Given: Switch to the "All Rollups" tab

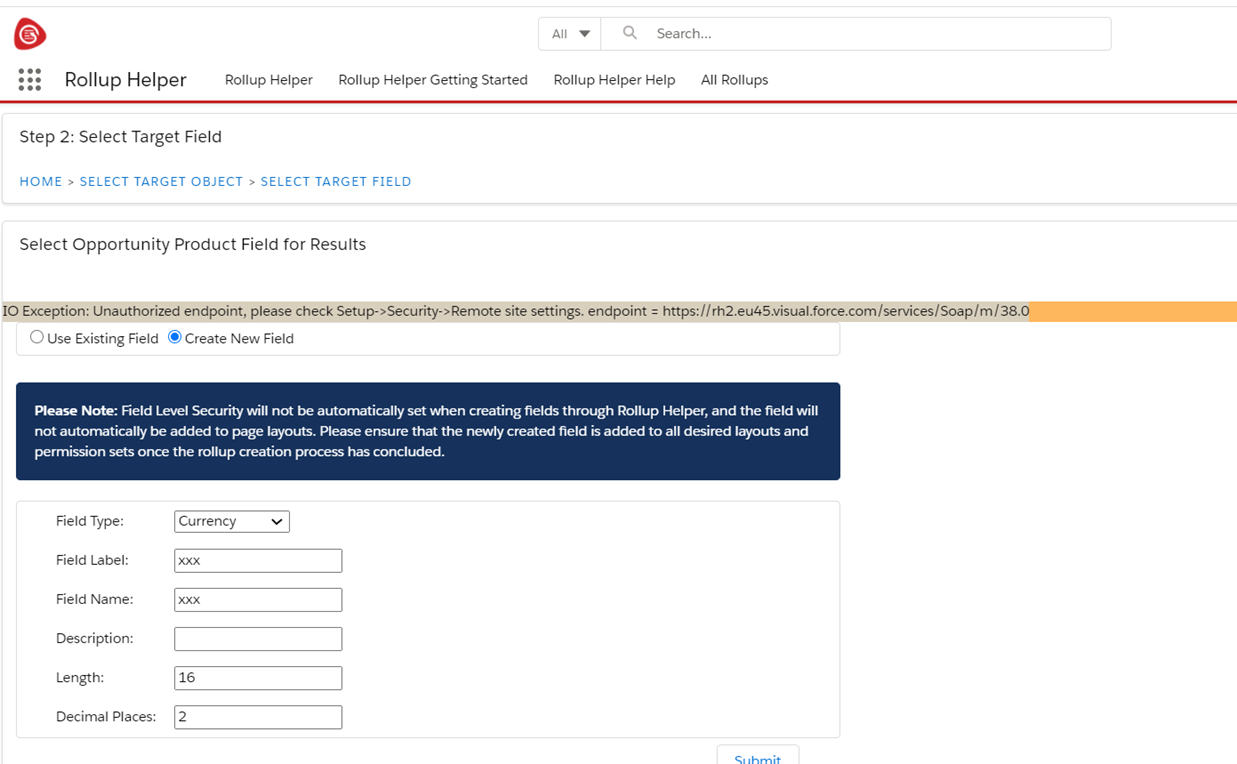Looking at the screenshot, I should pyautogui.click(x=734, y=80).
